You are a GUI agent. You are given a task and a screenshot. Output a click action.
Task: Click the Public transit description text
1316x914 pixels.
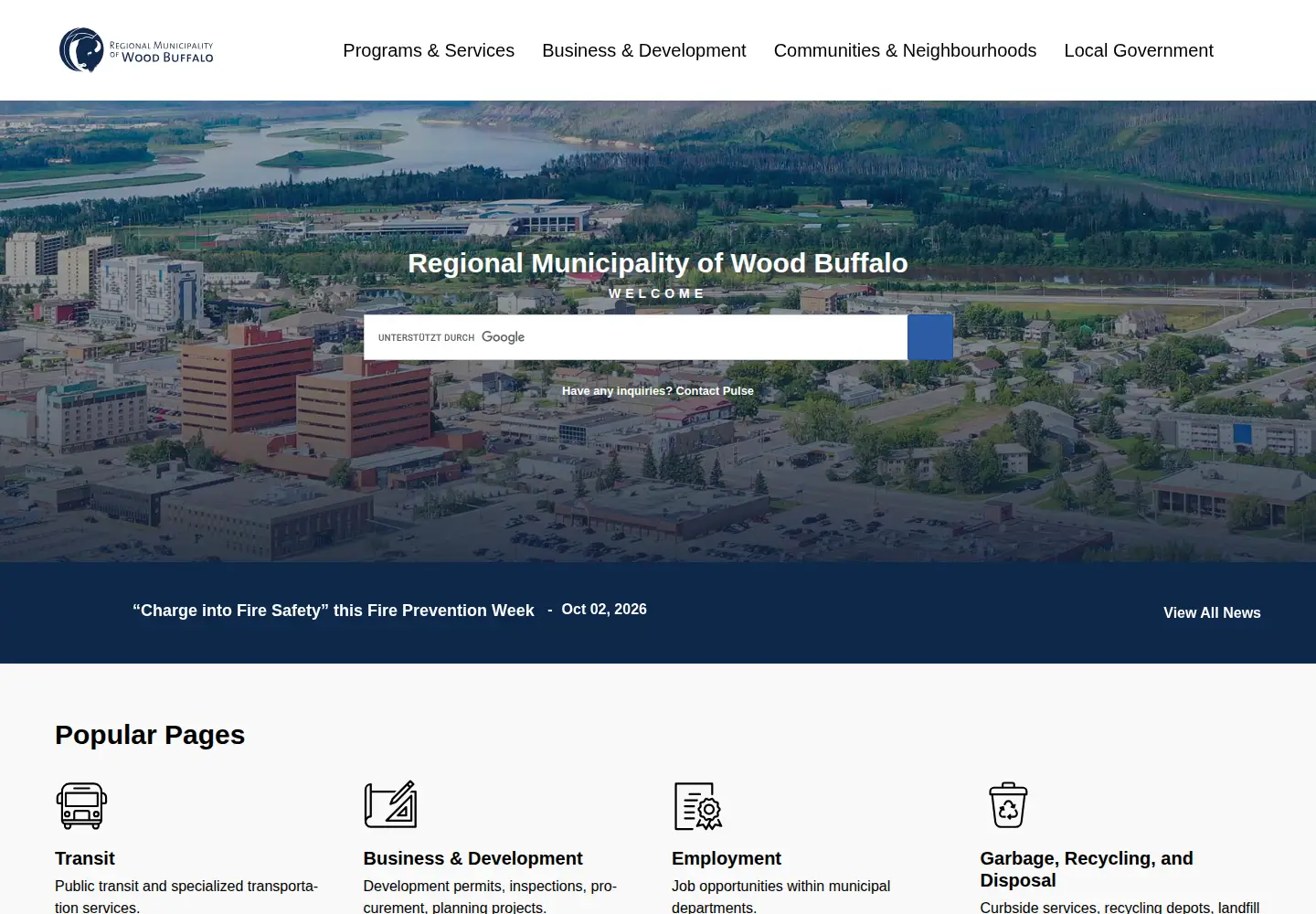(186, 897)
